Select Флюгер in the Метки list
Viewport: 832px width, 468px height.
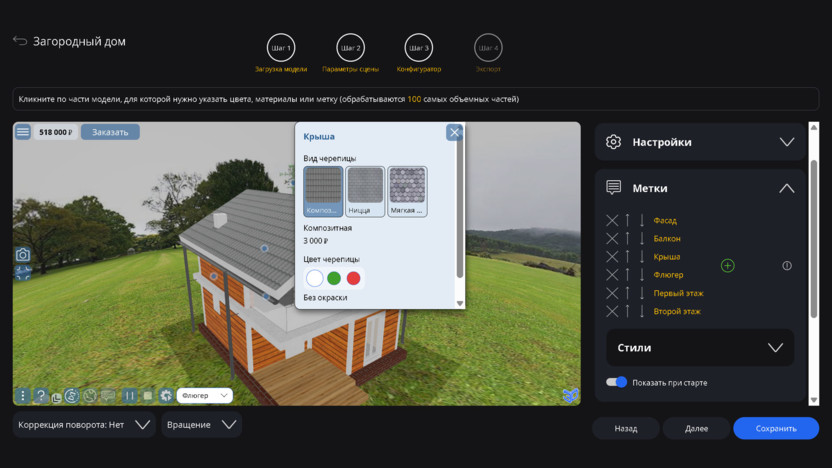pos(668,275)
